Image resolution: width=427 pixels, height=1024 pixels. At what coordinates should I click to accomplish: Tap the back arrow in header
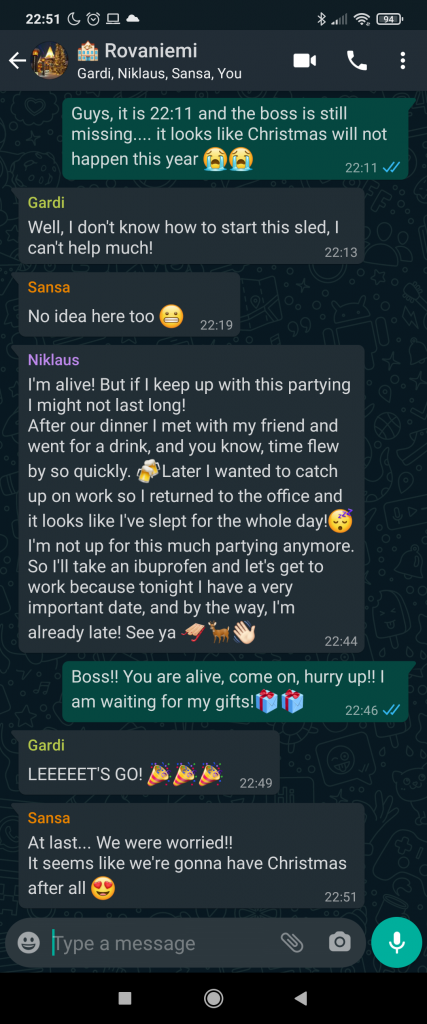[x=17, y=61]
